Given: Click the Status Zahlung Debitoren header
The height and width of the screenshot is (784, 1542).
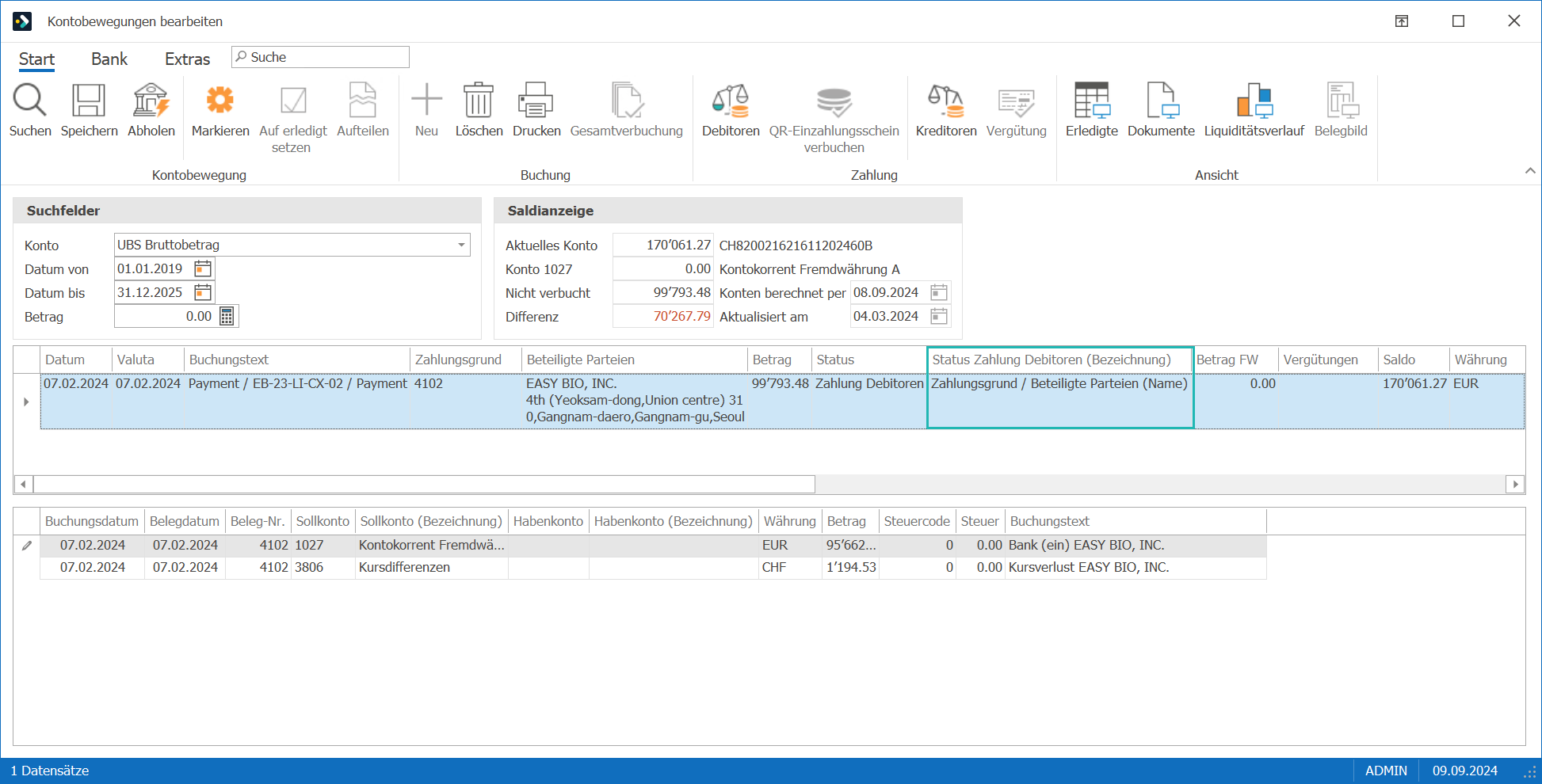Looking at the screenshot, I should (1060, 360).
